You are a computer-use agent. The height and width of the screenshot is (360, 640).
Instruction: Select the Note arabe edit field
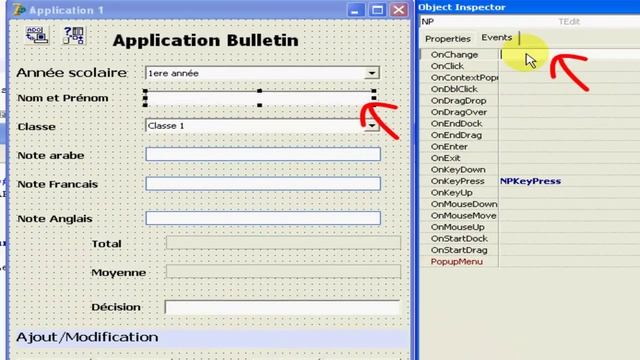[x=263, y=154]
